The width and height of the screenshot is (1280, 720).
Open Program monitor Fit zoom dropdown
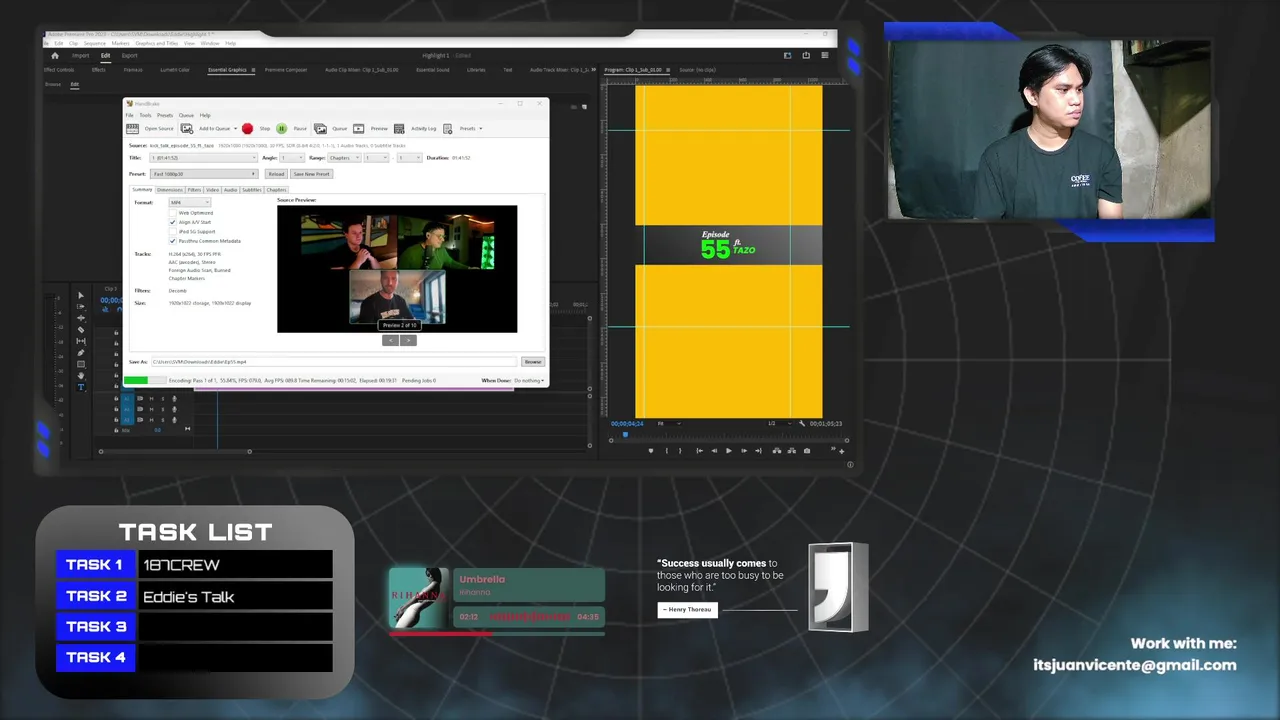point(669,423)
